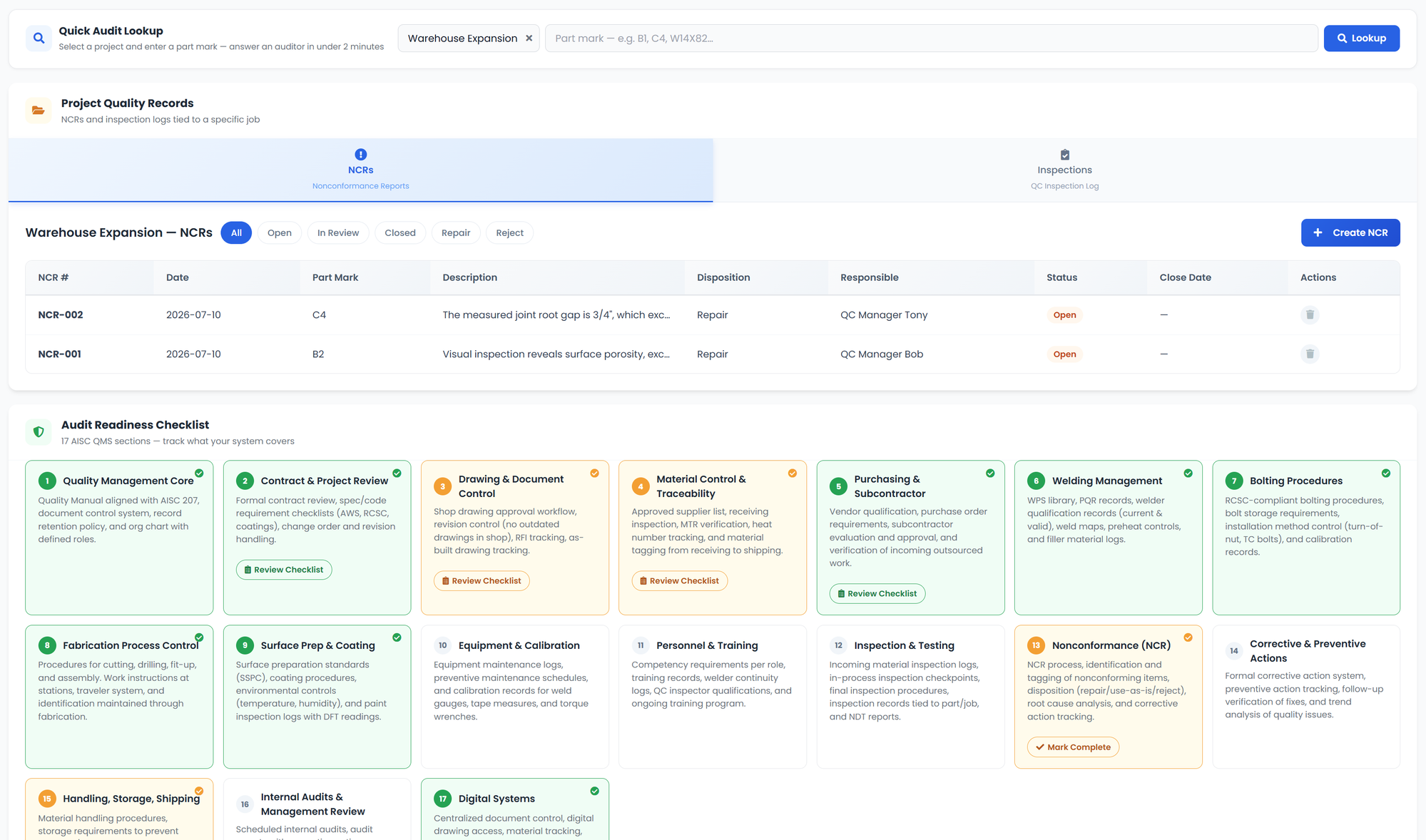The width and height of the screenshot is (1426, 840).
Task: Click the Open status badge for NCR-002
Action: (1064, 314)
